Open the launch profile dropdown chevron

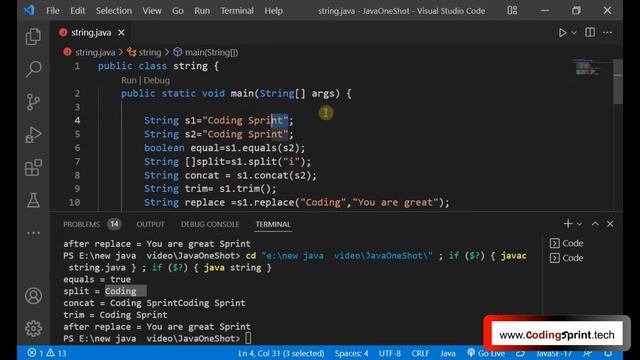pos(579,224)
